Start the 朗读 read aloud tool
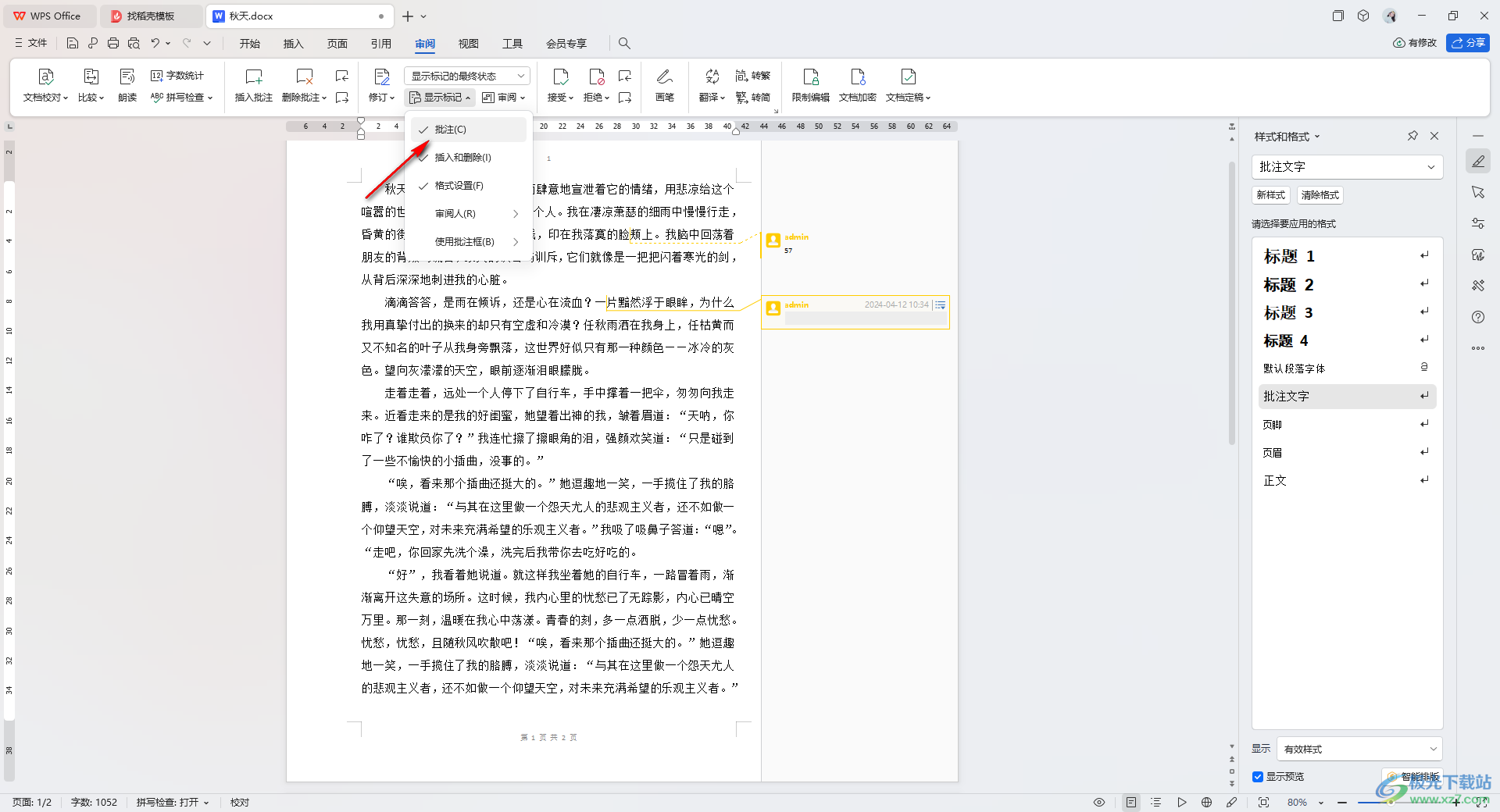The image size is (1500, 812). click(x=127, y=85)
